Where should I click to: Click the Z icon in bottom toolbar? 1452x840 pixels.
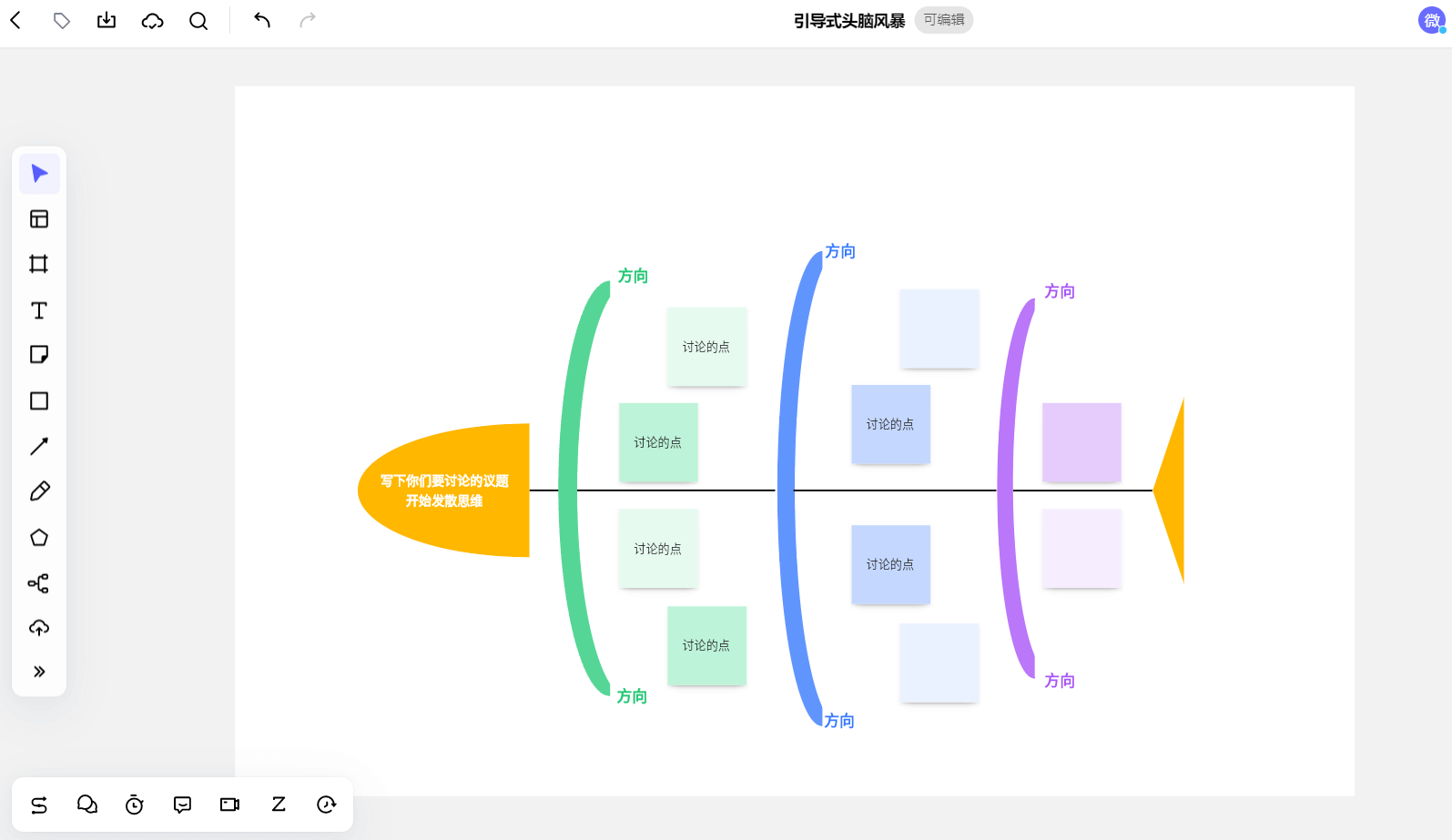click(x=279, y=805)
